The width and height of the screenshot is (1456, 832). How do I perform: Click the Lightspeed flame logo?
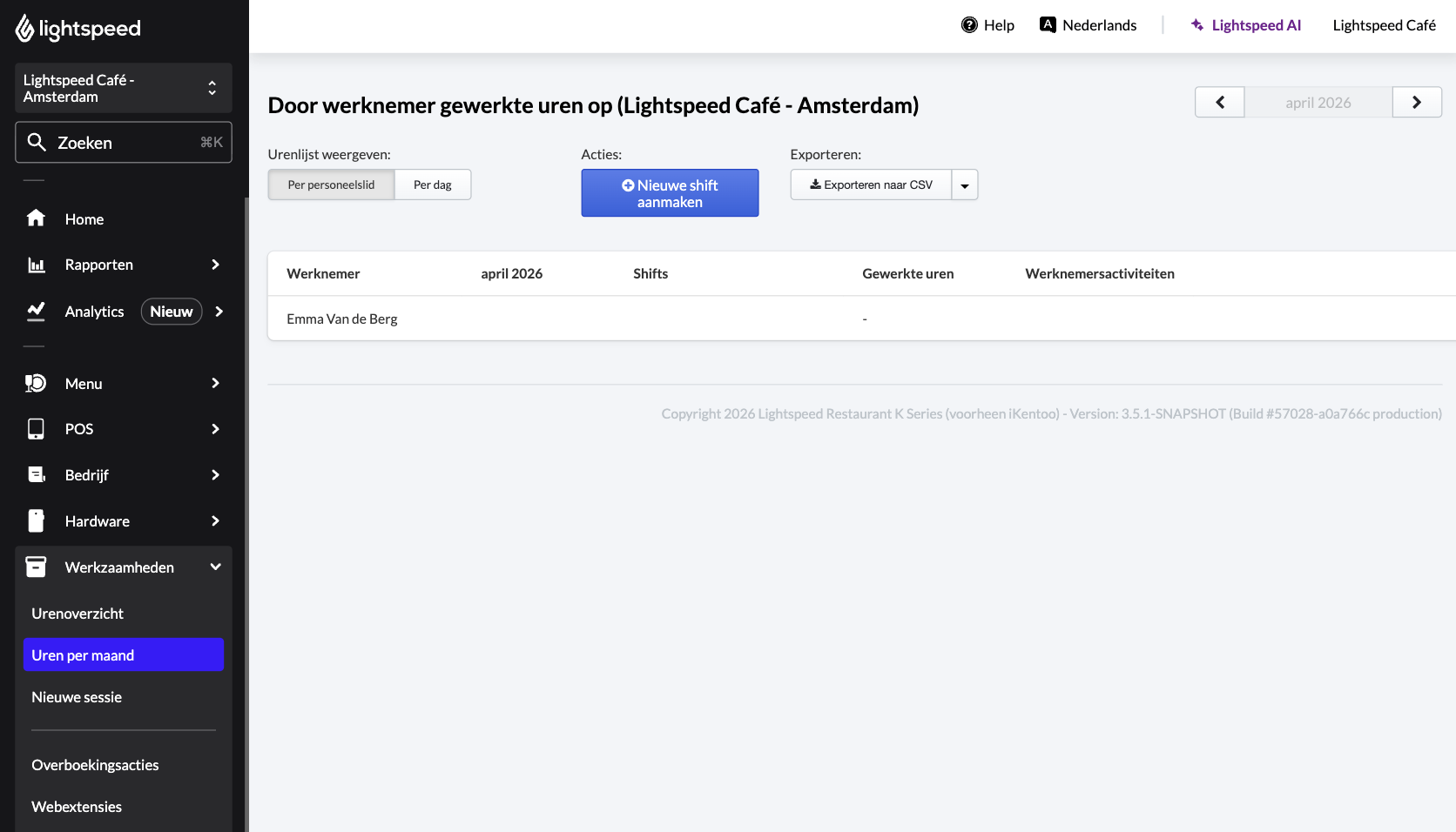[x=24, y=29]
